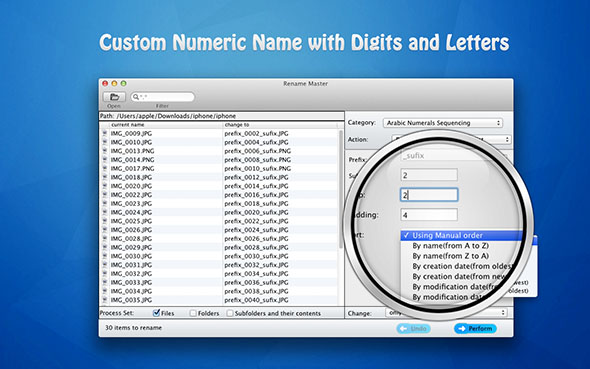Choose By name(from Z to A) sort option
The height and width of the screenshot is (369, 590).
coord(450,256)
